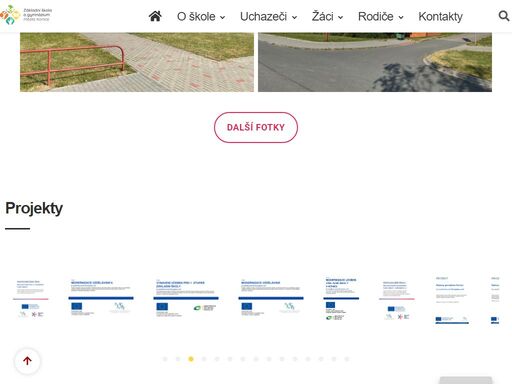Expand the Uchazeči menu chevron

tap(294, 17)
